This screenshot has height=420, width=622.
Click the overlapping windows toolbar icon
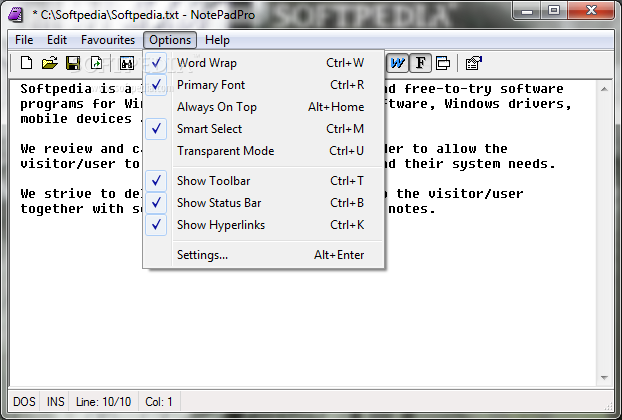[x=443, y=63]
